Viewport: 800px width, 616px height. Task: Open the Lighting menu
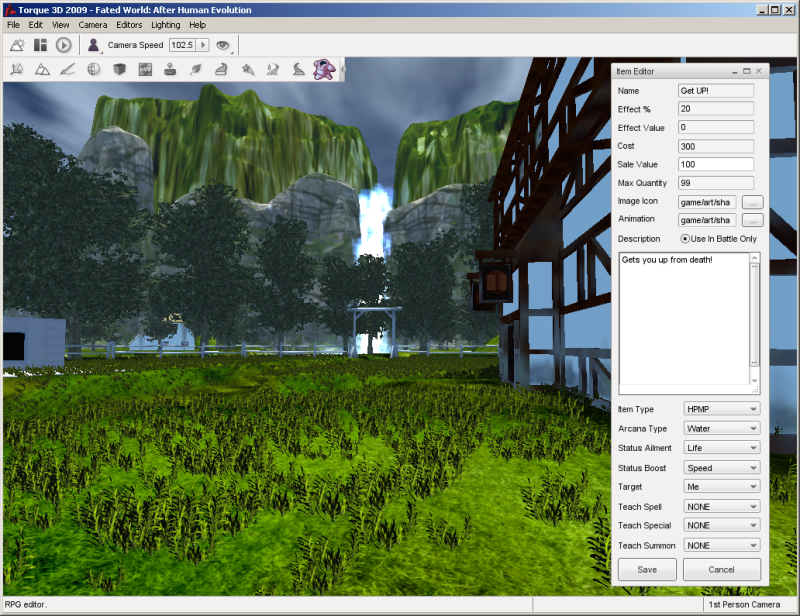pyautogui.click(x=165, y=24)
